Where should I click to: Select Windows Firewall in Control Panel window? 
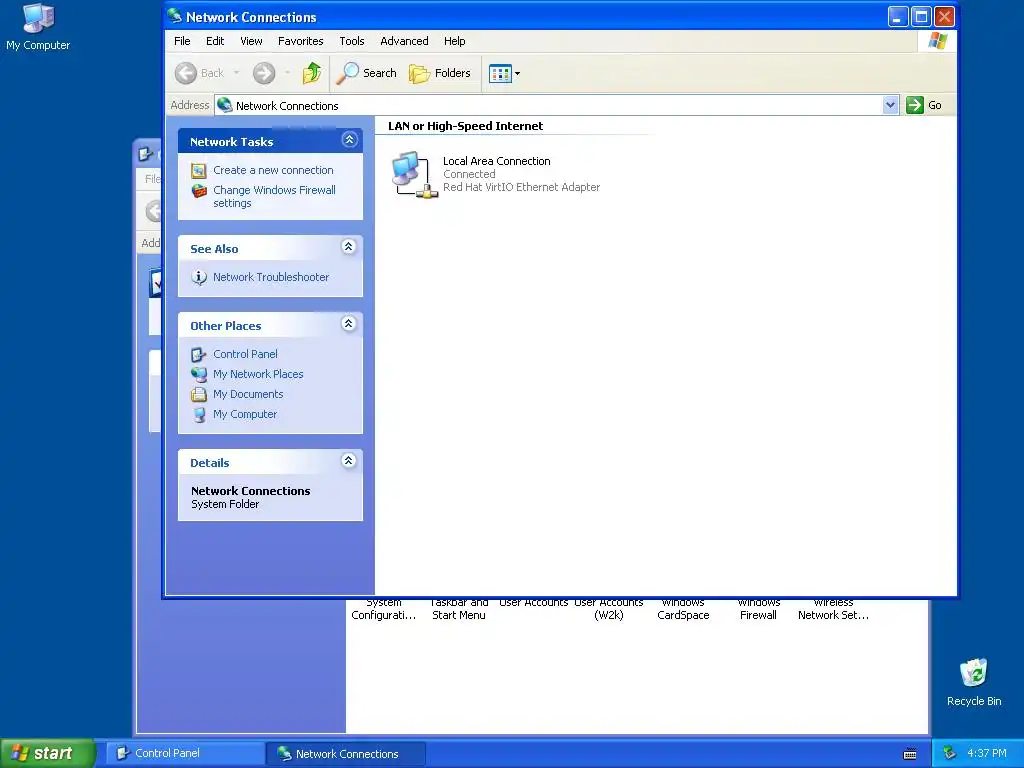point(758,609)
